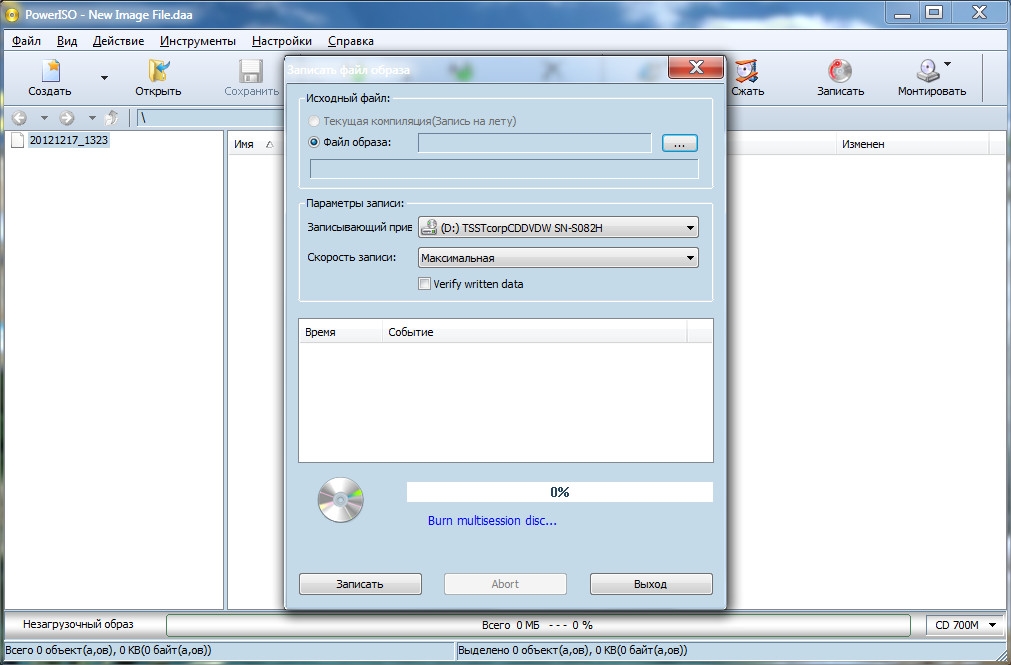Image resolution: width=1011 pixels, height=665 pixels.
Task: Click the Abort button
Action: [x=505, y=584]
